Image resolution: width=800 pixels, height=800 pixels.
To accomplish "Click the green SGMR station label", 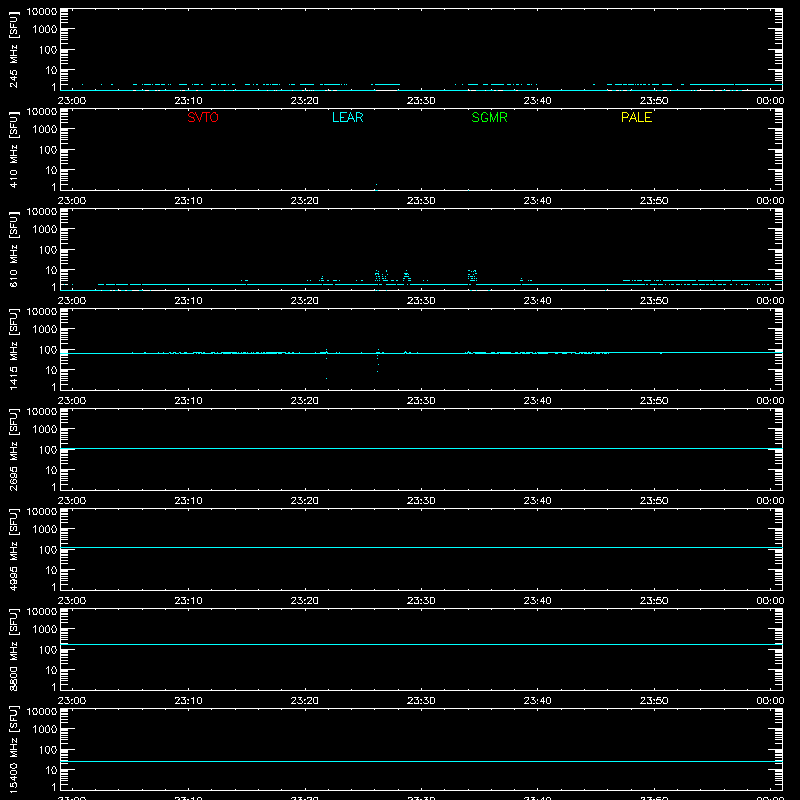I will pyautogui.click(x=489, y=117).
